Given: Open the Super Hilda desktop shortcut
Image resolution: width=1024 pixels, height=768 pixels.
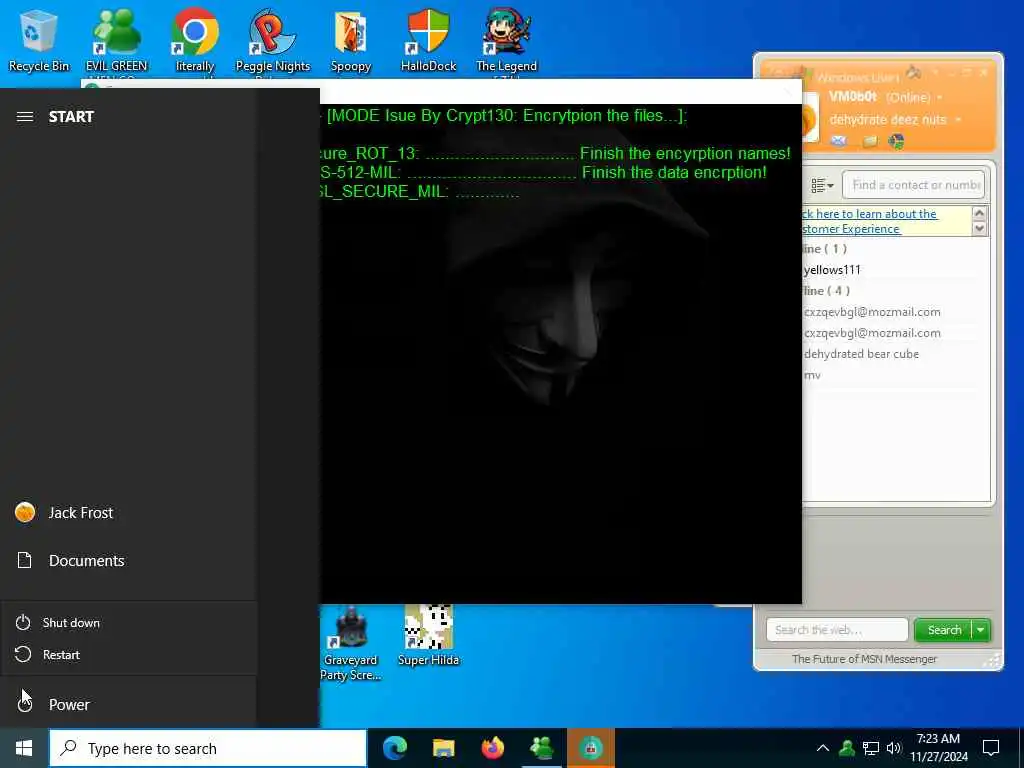Looking at the screenshot, I should point(428,636).
